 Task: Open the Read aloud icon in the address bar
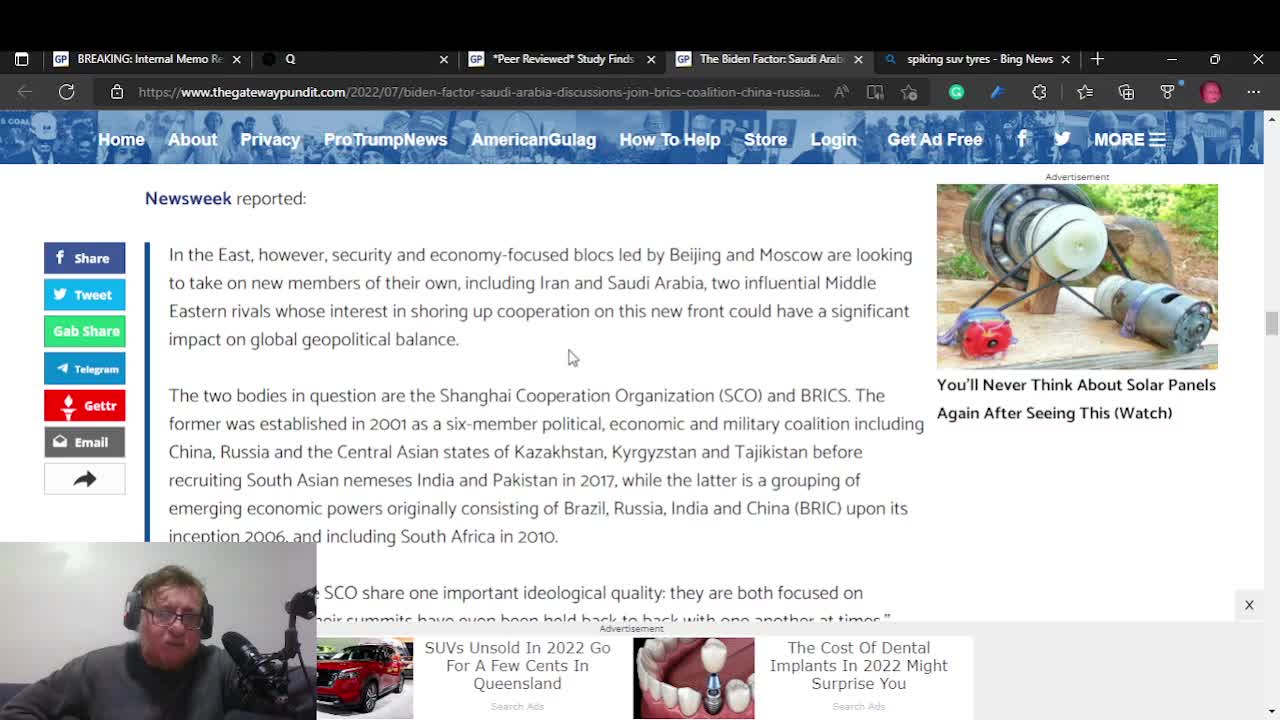[x=842, y=92]
